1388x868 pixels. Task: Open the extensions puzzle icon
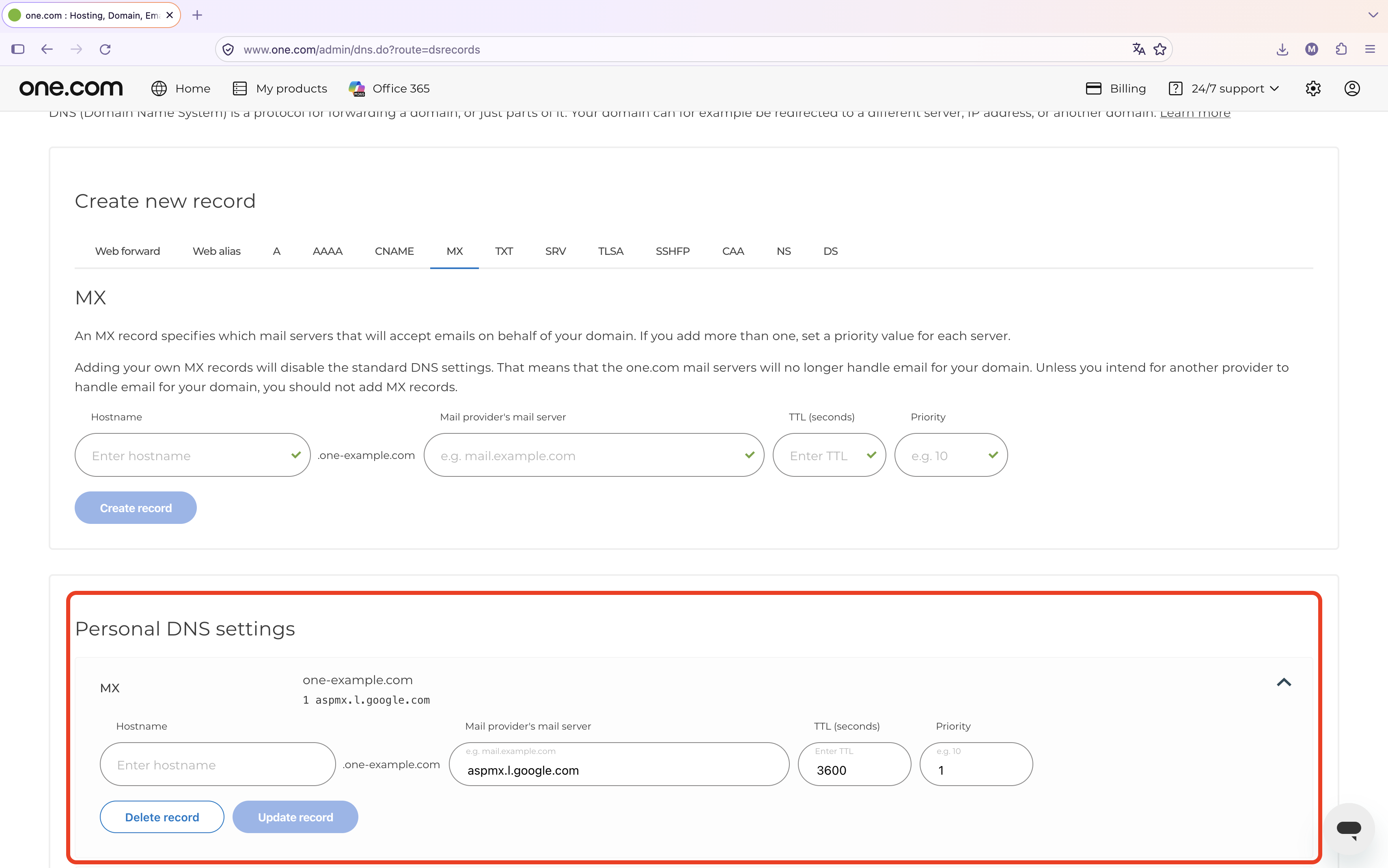pos(1341,50)
